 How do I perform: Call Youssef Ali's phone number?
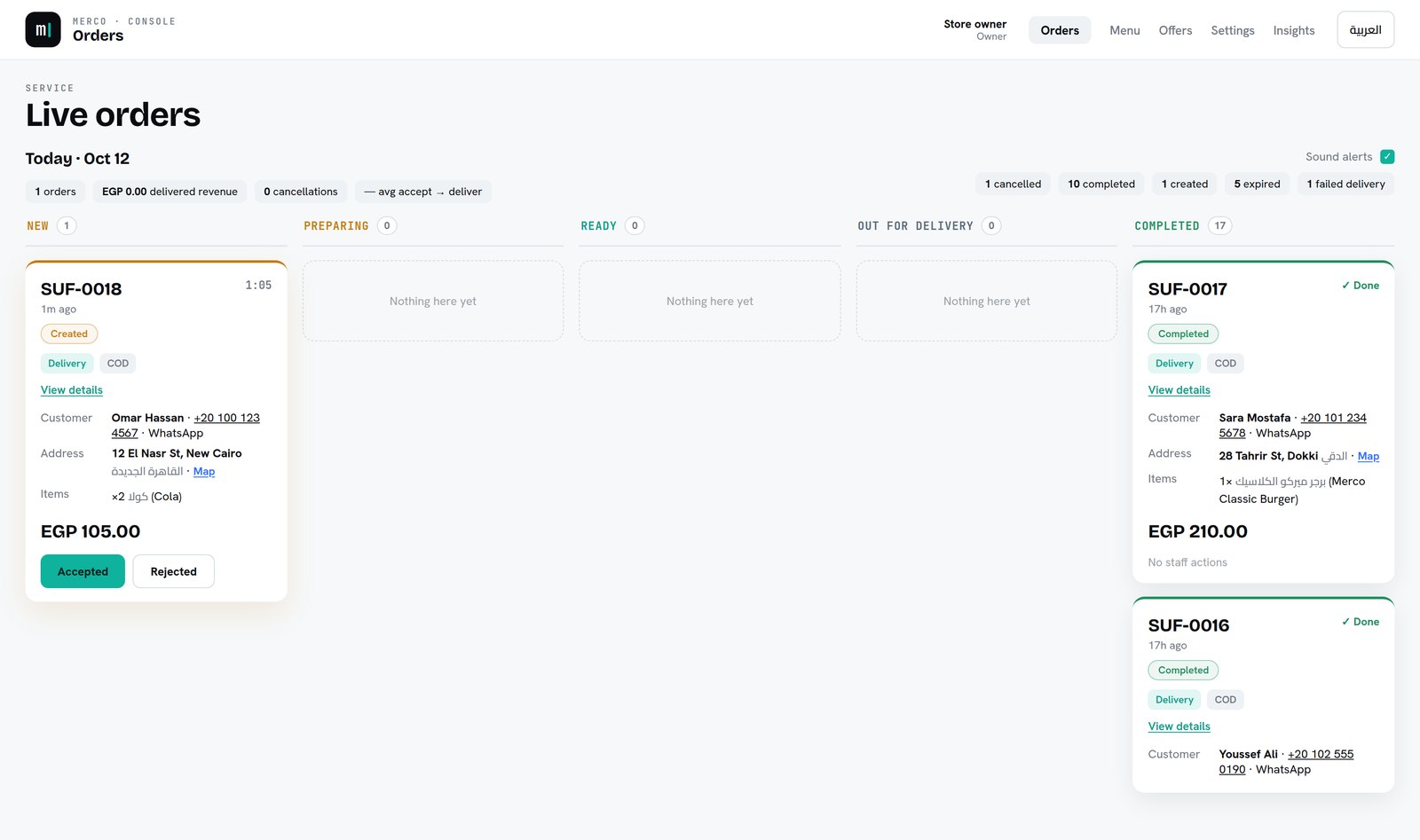pos(1321,754)
